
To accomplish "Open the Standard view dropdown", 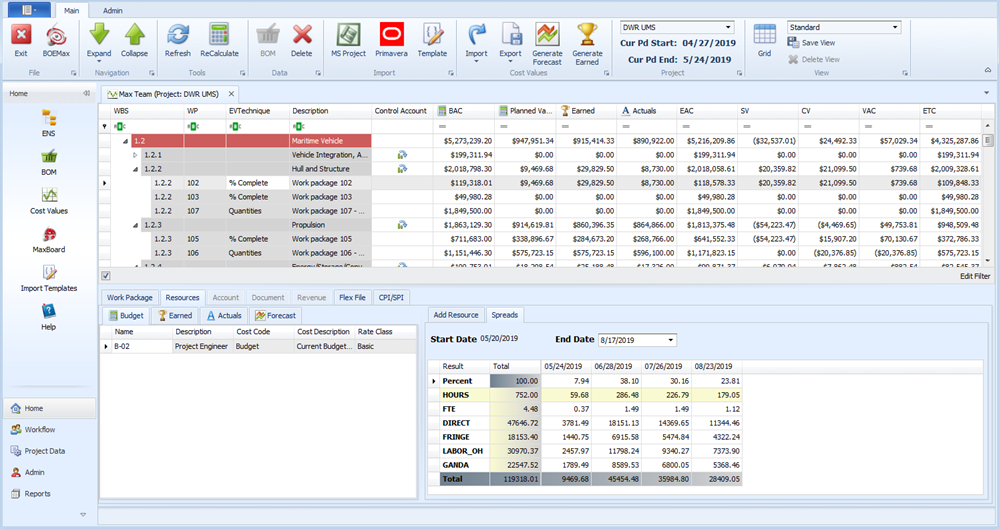I will pos(894,27).
